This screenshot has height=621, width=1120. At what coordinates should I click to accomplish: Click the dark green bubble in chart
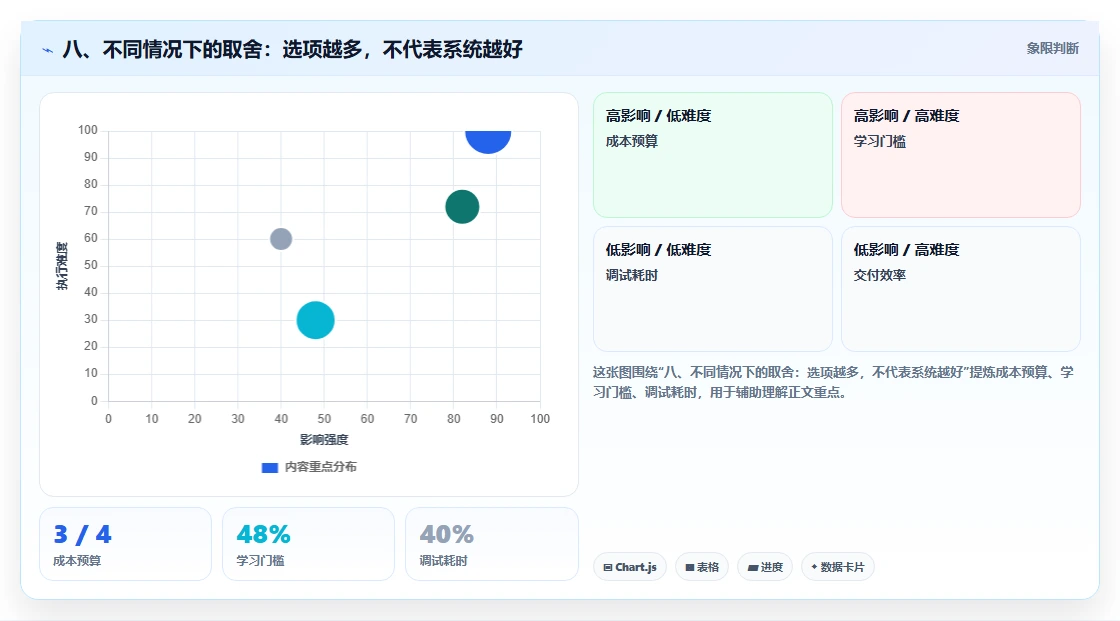tap(462, 207)
